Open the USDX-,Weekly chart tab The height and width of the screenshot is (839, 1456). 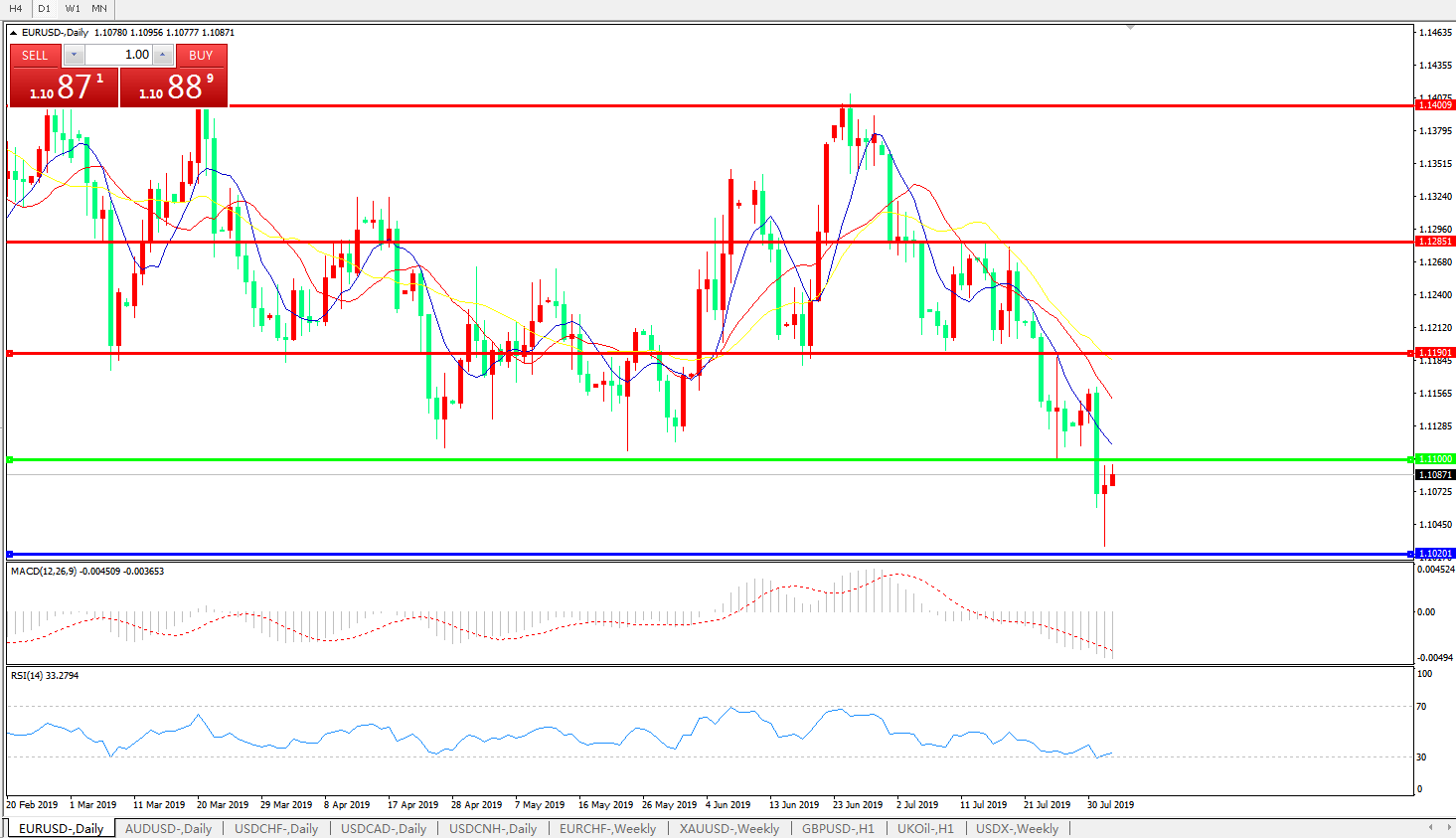pos(1017,828)
